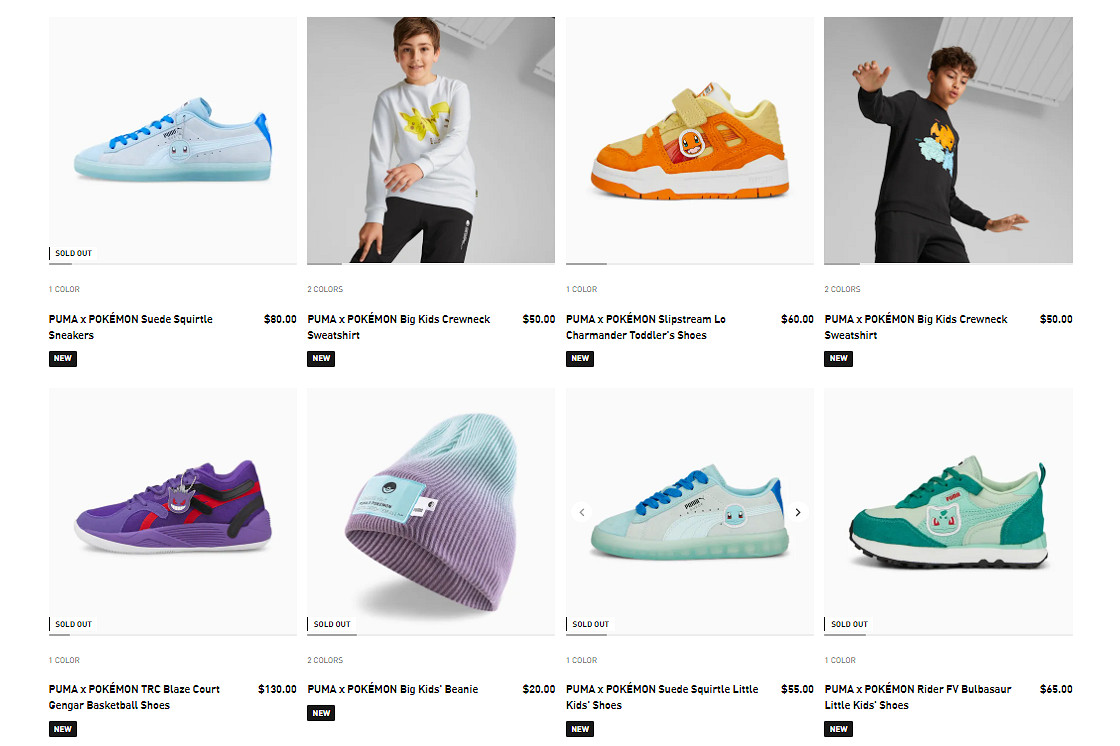Open the Charmander Toddler's Shoes image
1120x746 pixels.
coord(689,140)
